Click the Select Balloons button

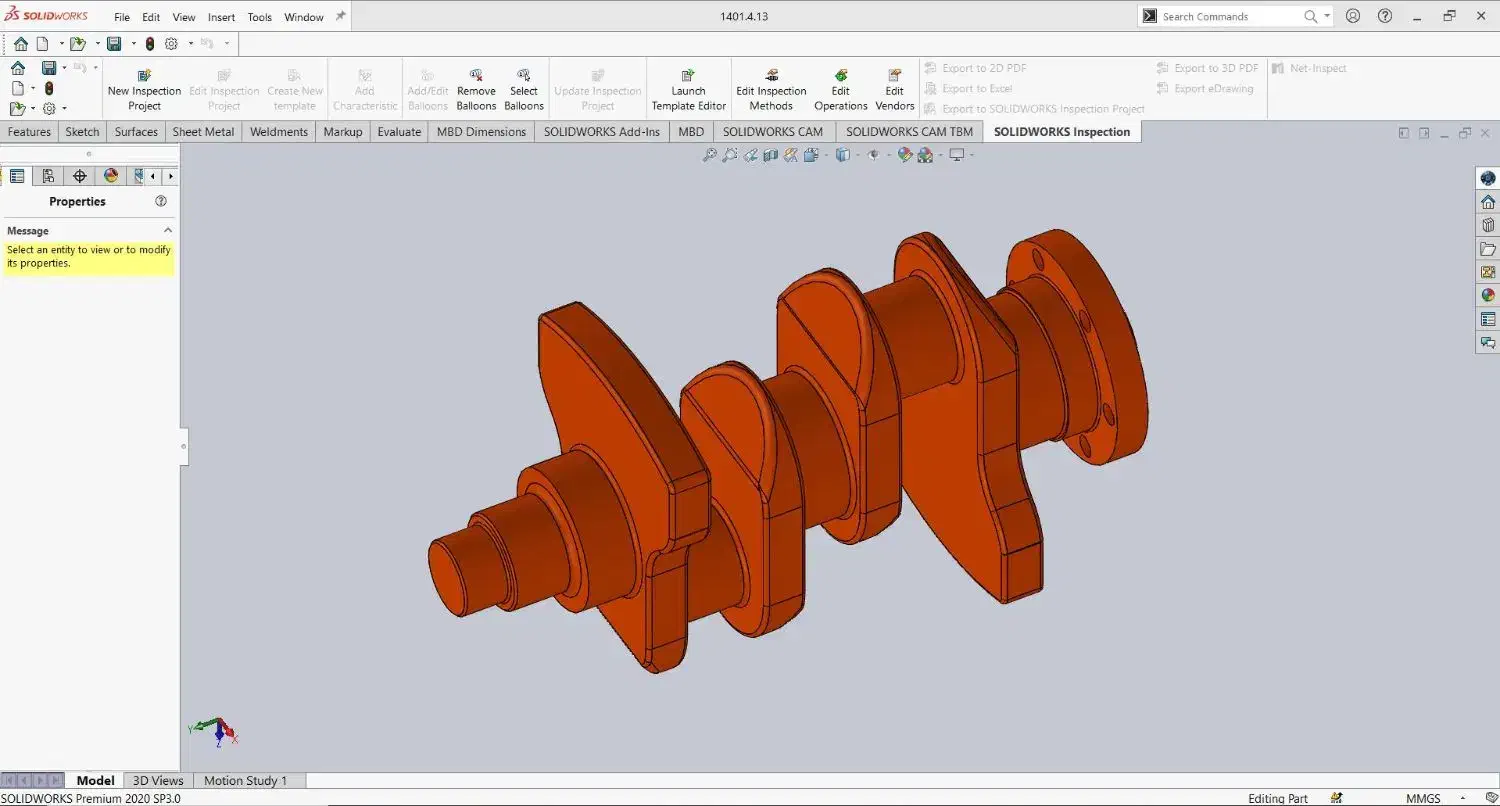[523, 90]
